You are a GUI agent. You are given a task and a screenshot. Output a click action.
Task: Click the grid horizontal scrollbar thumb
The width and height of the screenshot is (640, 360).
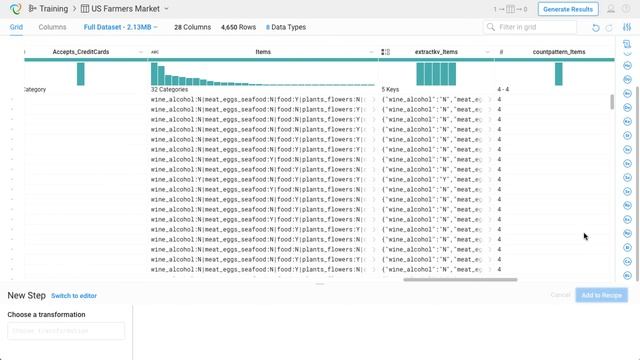tap(460, 280)
